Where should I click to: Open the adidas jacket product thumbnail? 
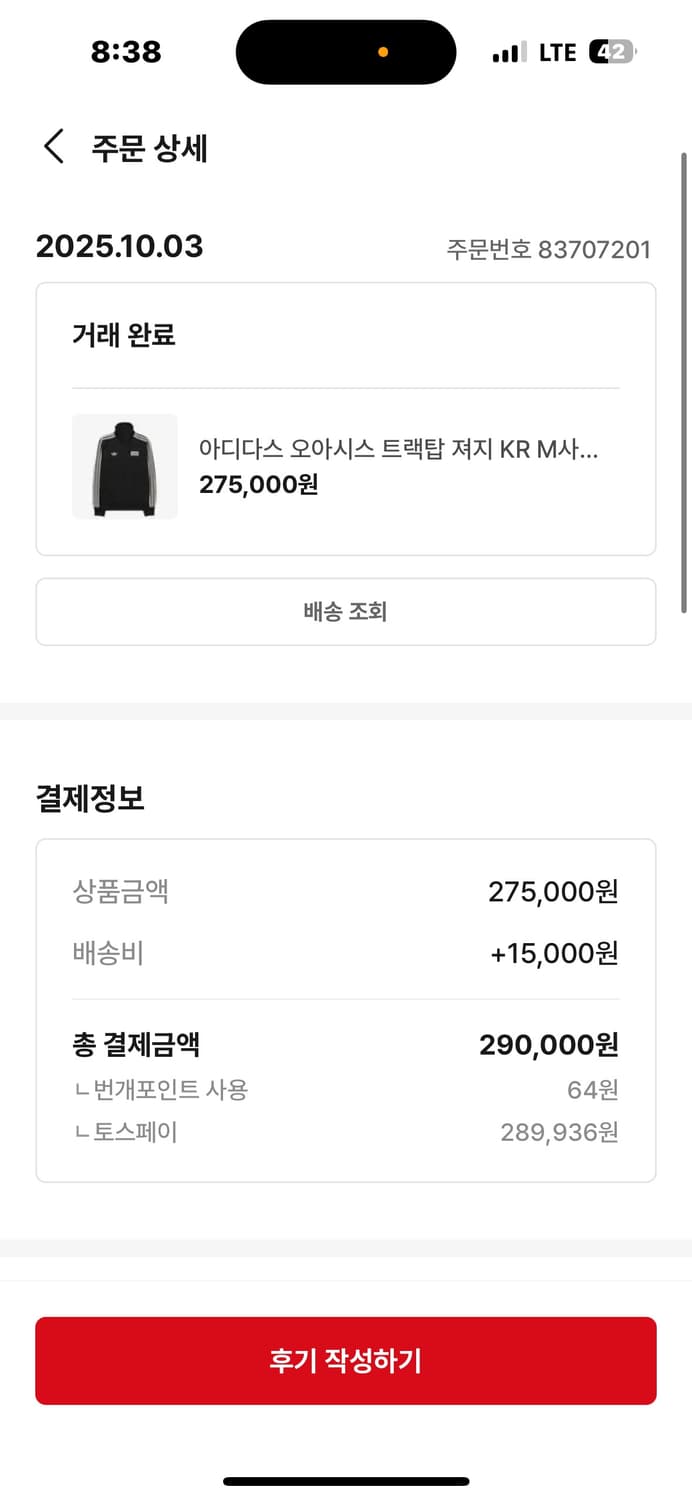click(x=125, y=467)
